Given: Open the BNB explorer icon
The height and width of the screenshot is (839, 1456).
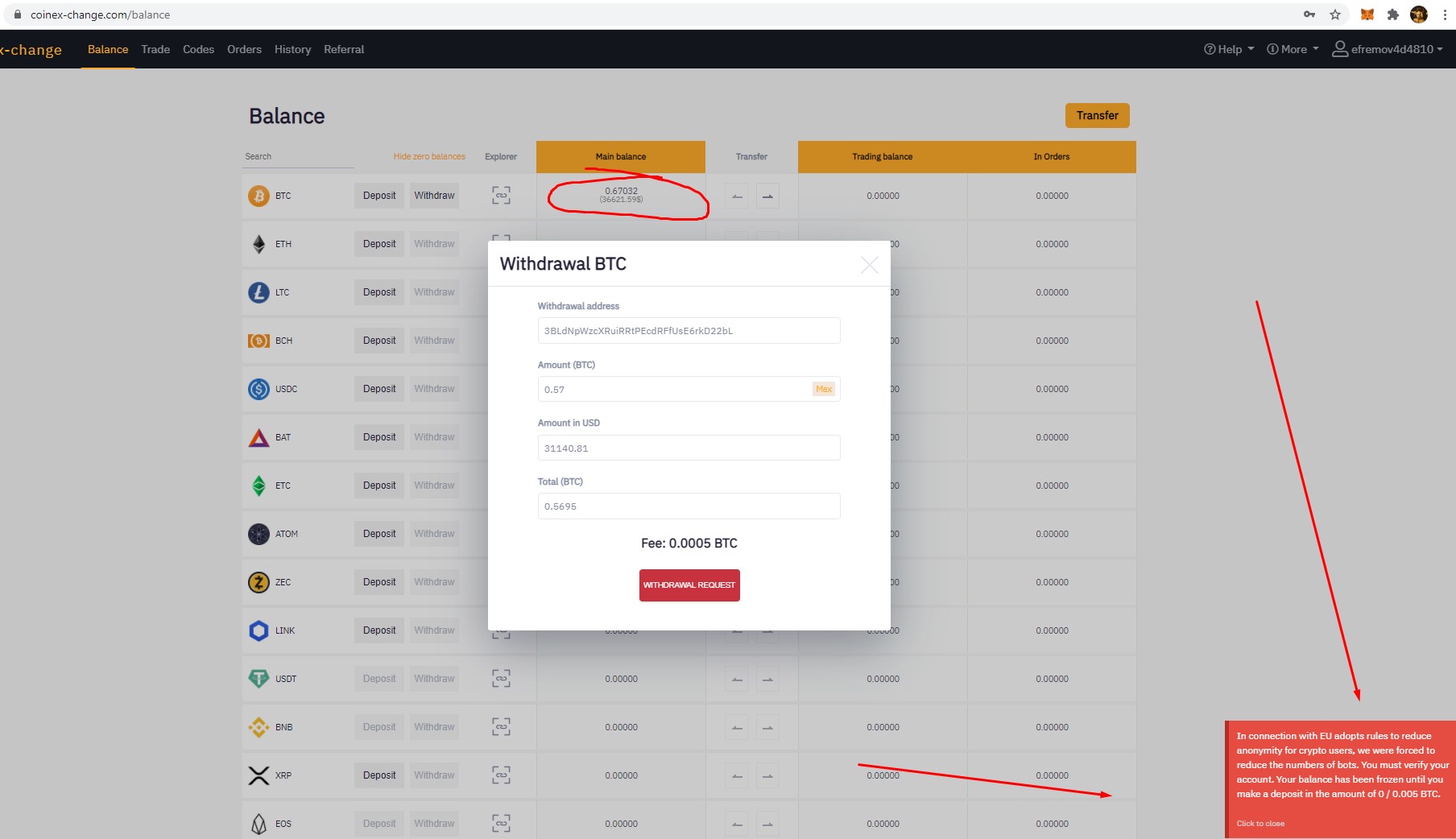Looking at the screenshot, I should (501, 727).
